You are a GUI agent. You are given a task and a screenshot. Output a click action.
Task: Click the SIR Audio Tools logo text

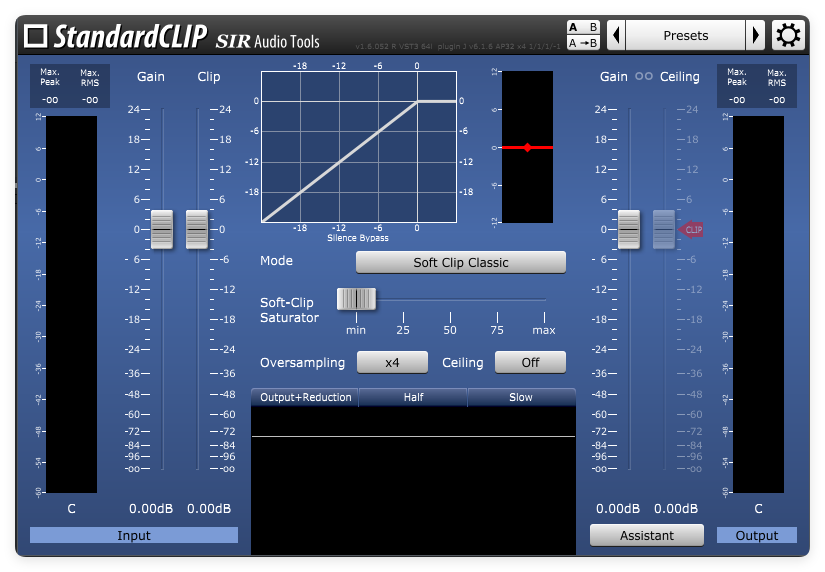(x=267, y=41)
